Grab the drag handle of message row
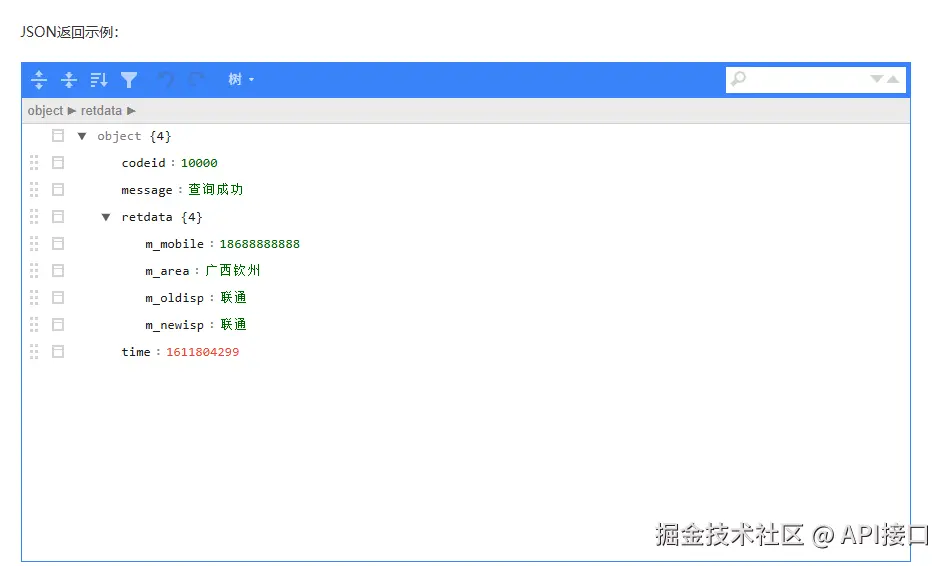 34,190
